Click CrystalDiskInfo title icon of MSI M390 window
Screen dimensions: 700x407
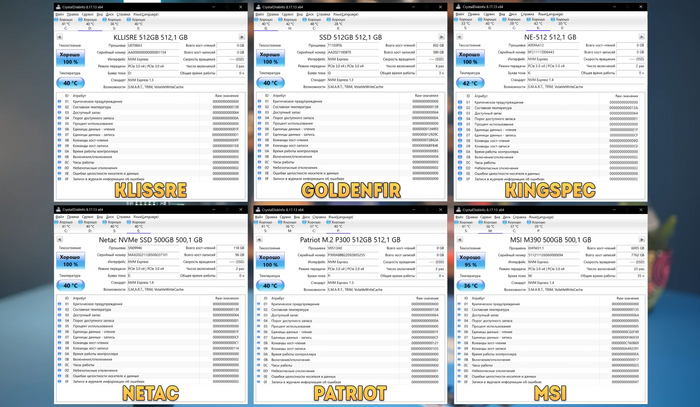[x=458, y=209]
